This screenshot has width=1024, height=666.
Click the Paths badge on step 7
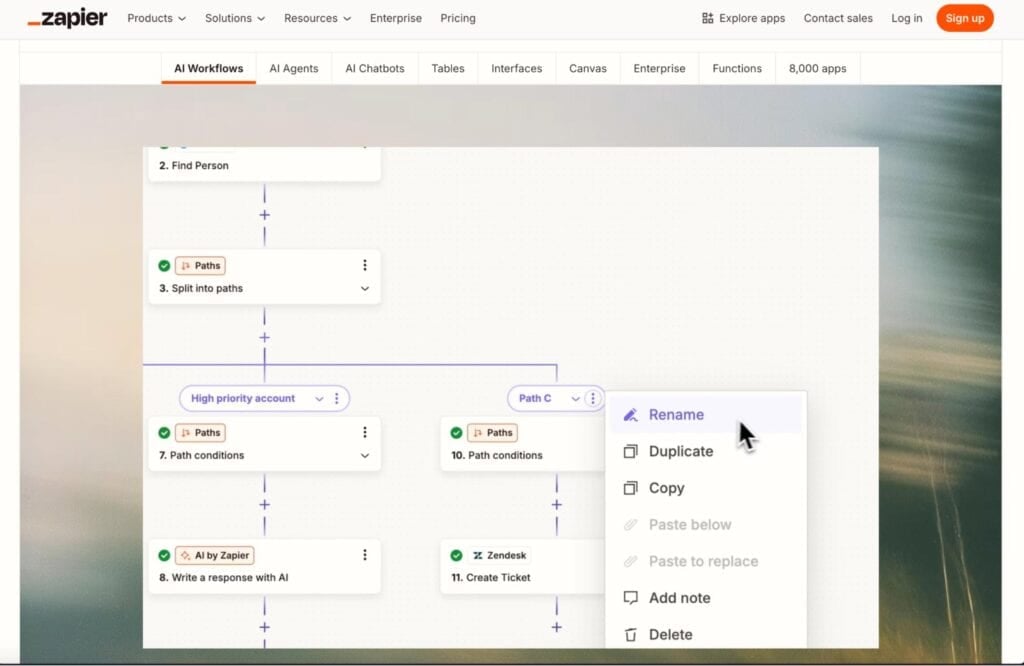click(x=200, y=433)
